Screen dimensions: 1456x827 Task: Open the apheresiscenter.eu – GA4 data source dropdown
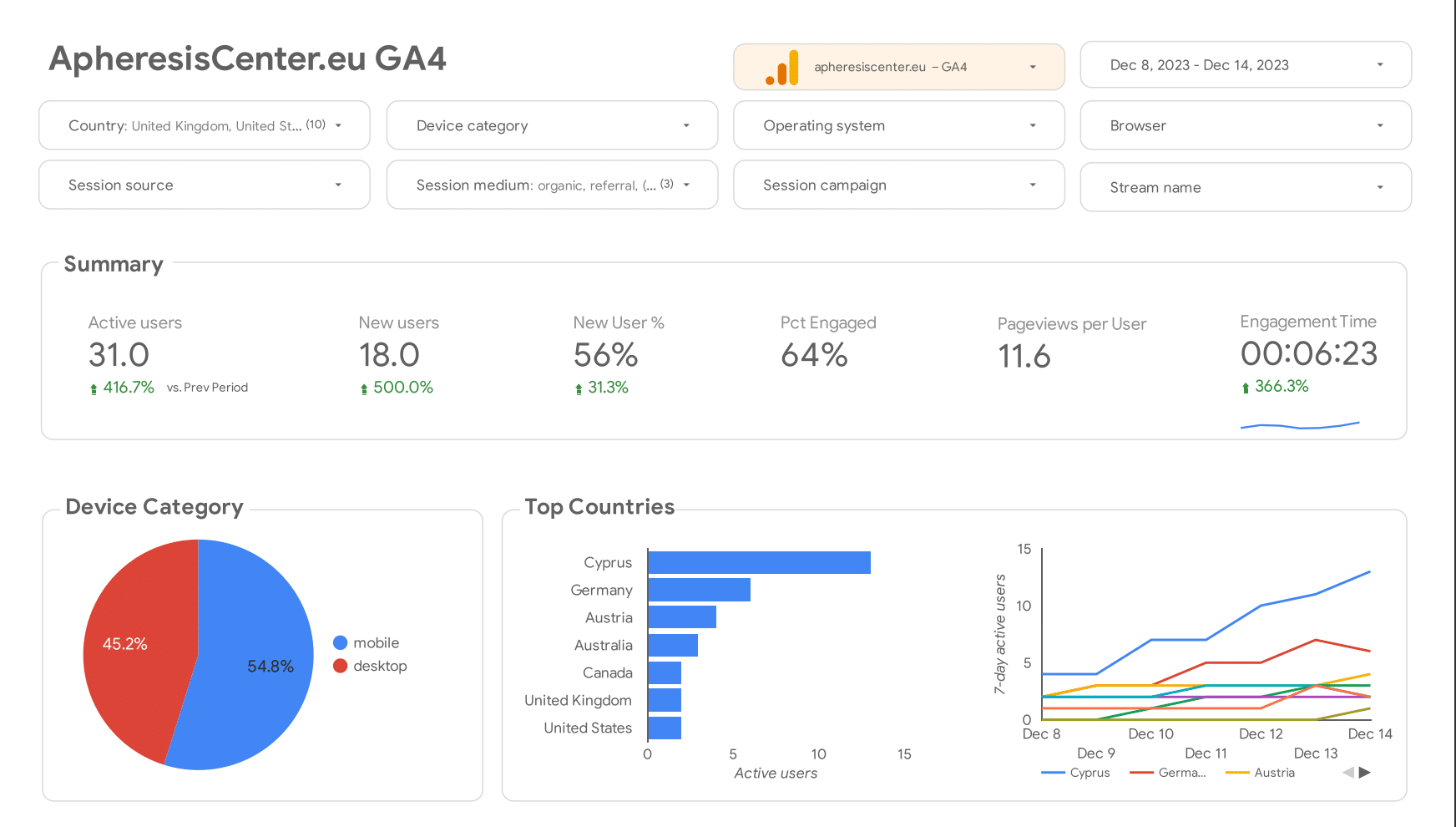click(x=899, y=67)
